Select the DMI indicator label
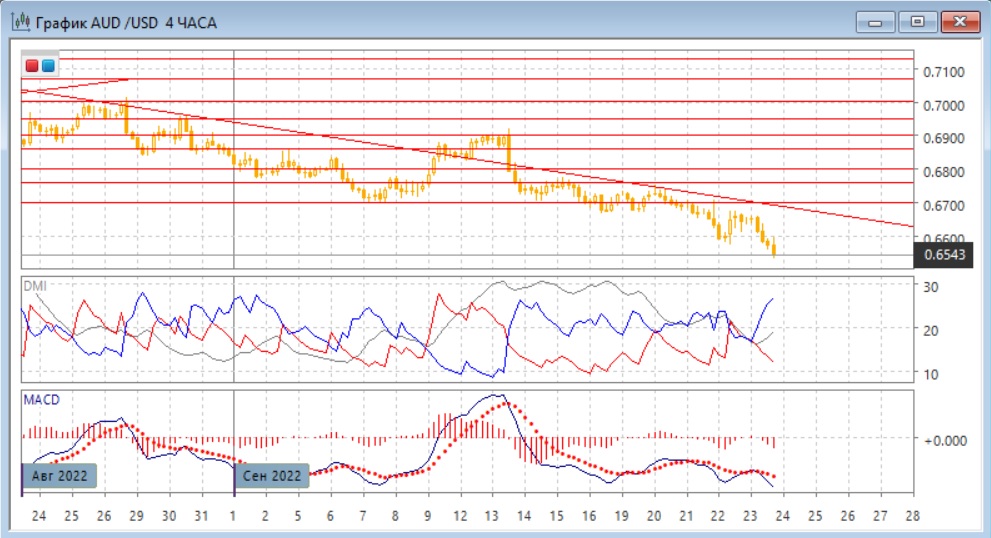The image size is (991, 538). tap(35, 285)
